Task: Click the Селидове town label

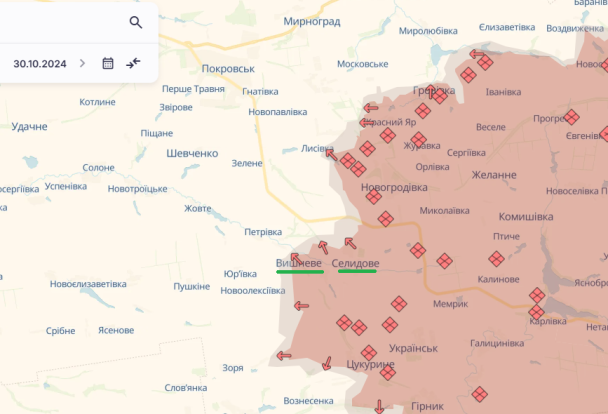Action: (355, 263)
